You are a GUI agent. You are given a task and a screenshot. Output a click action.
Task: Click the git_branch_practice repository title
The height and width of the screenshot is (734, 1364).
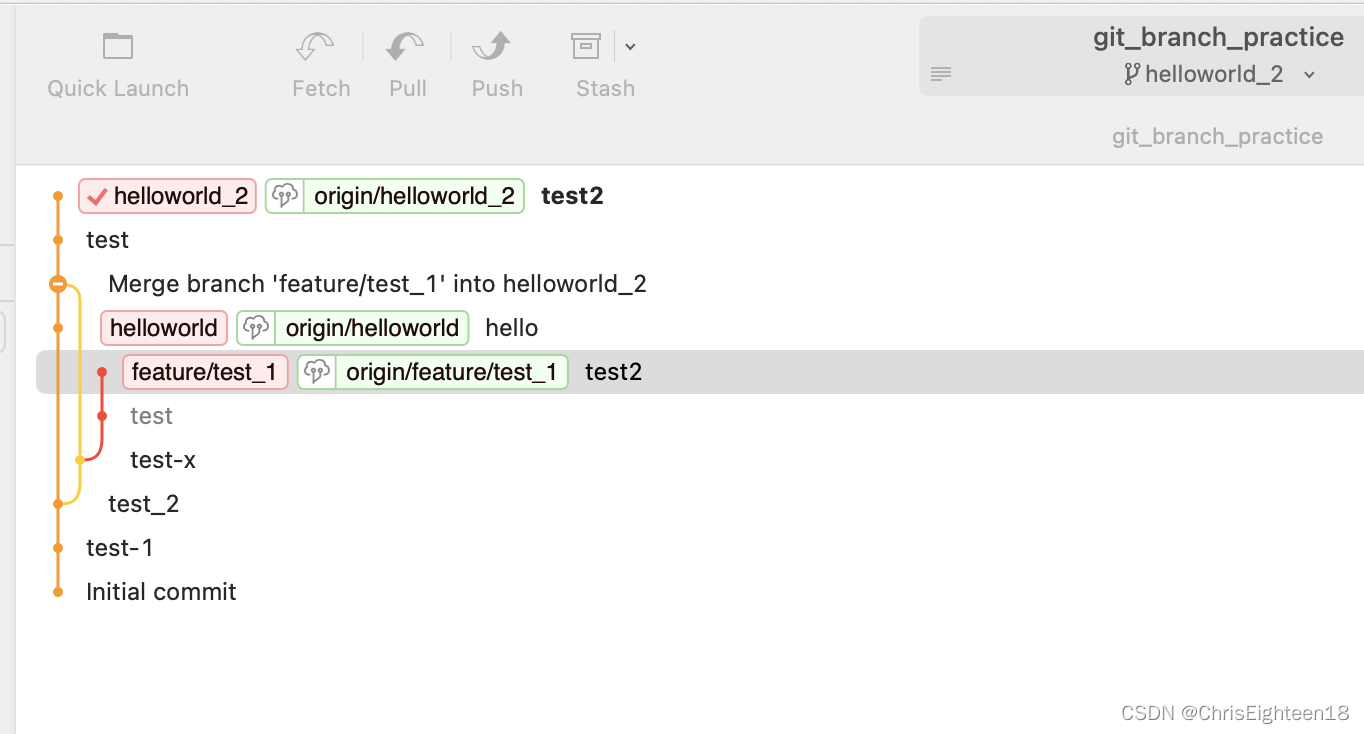(x=1218, y=37)
